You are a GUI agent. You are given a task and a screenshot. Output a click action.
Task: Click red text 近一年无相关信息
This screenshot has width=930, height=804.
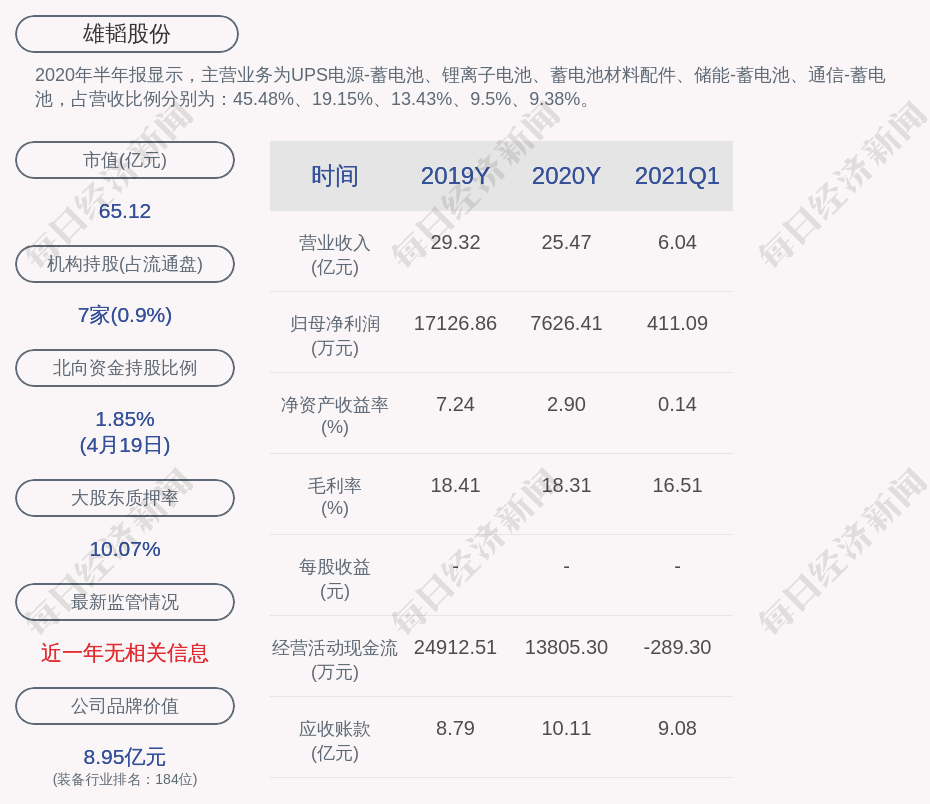[125, 653]
